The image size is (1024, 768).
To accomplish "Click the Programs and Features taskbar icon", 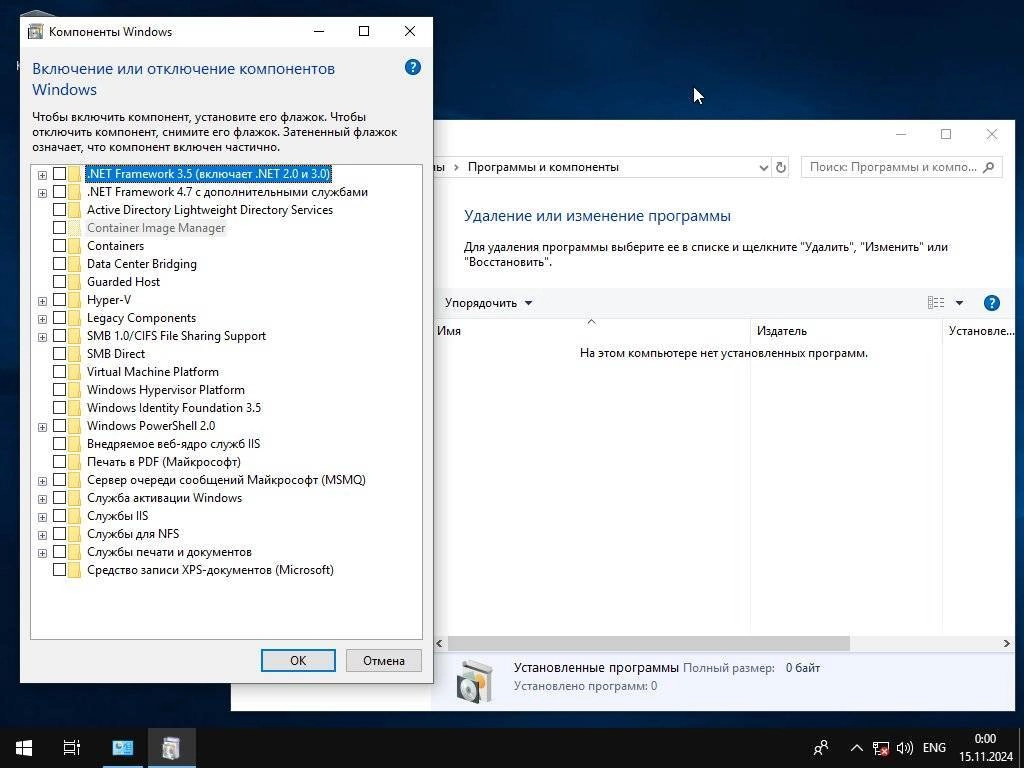I will (171, 748).
